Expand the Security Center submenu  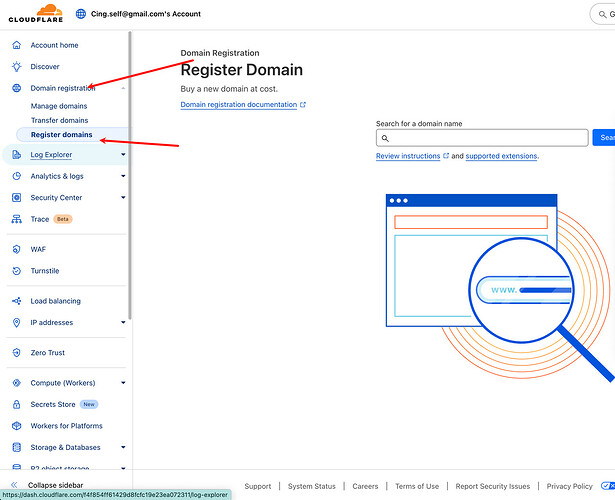123,198
